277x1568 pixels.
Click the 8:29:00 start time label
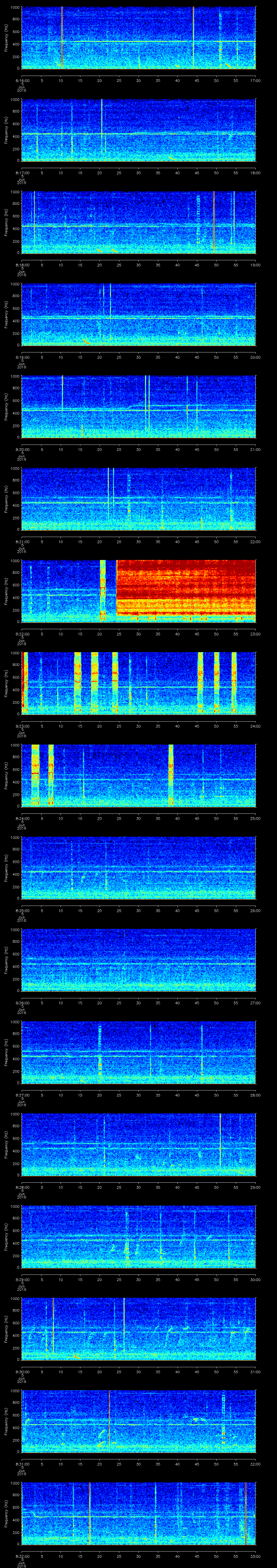click(22, 1279)
